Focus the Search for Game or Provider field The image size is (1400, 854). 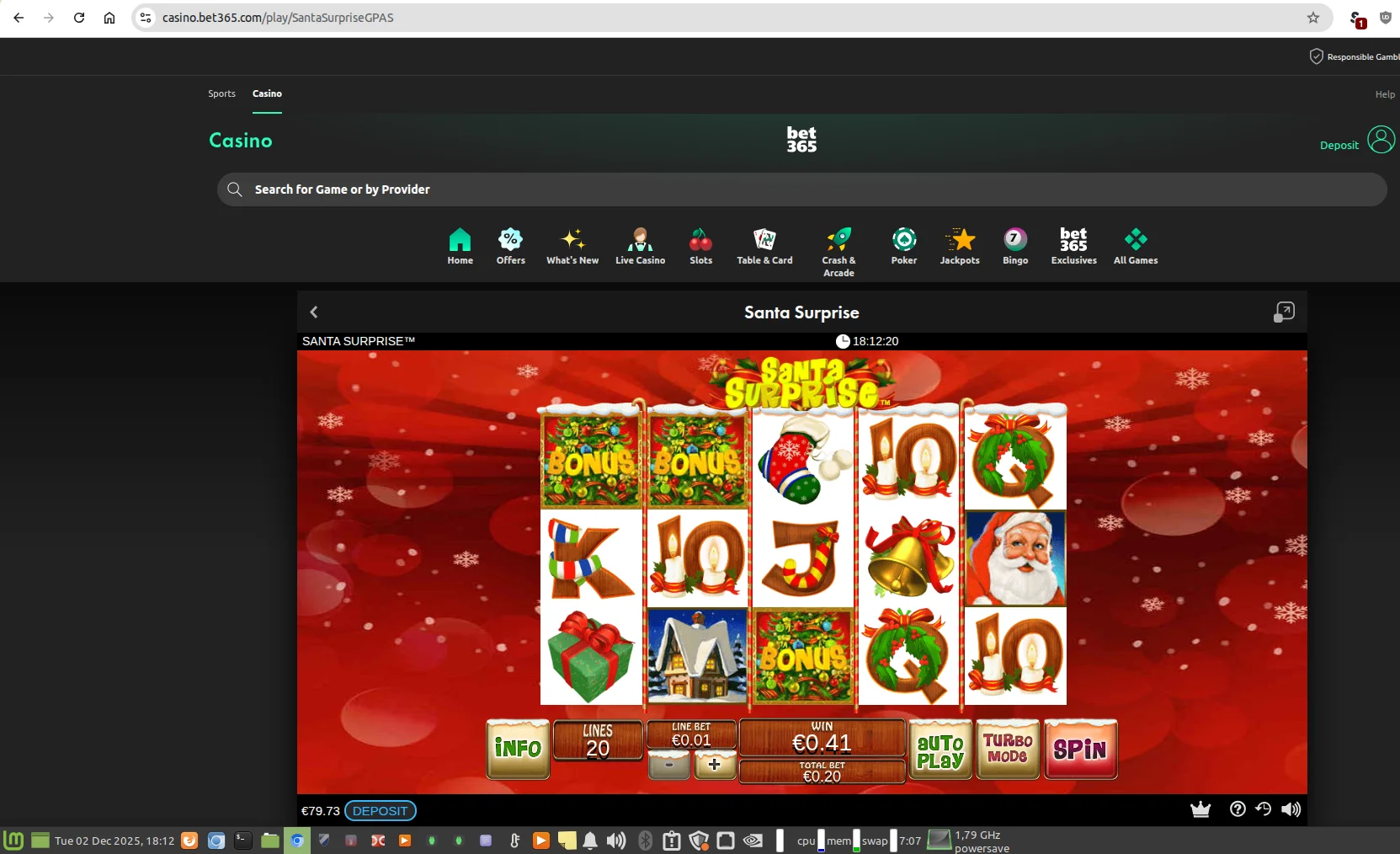(801, 189)
